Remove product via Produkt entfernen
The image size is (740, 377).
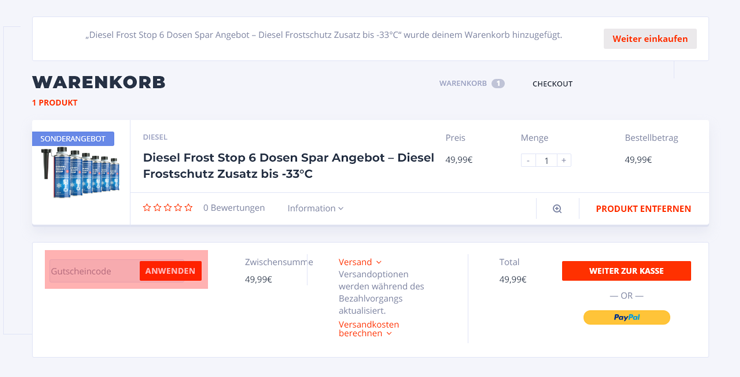[x=643, y=209]
